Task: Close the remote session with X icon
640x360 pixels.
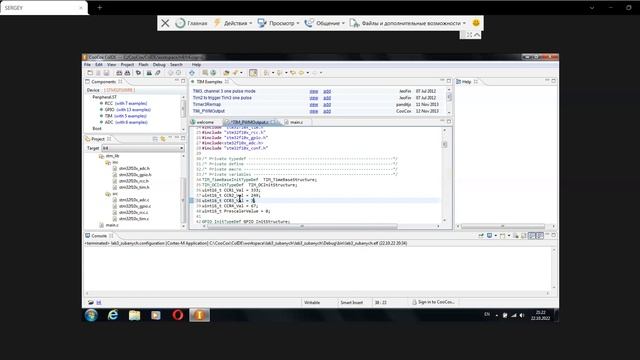Action: pyautogui.click(x=165, y=23)
